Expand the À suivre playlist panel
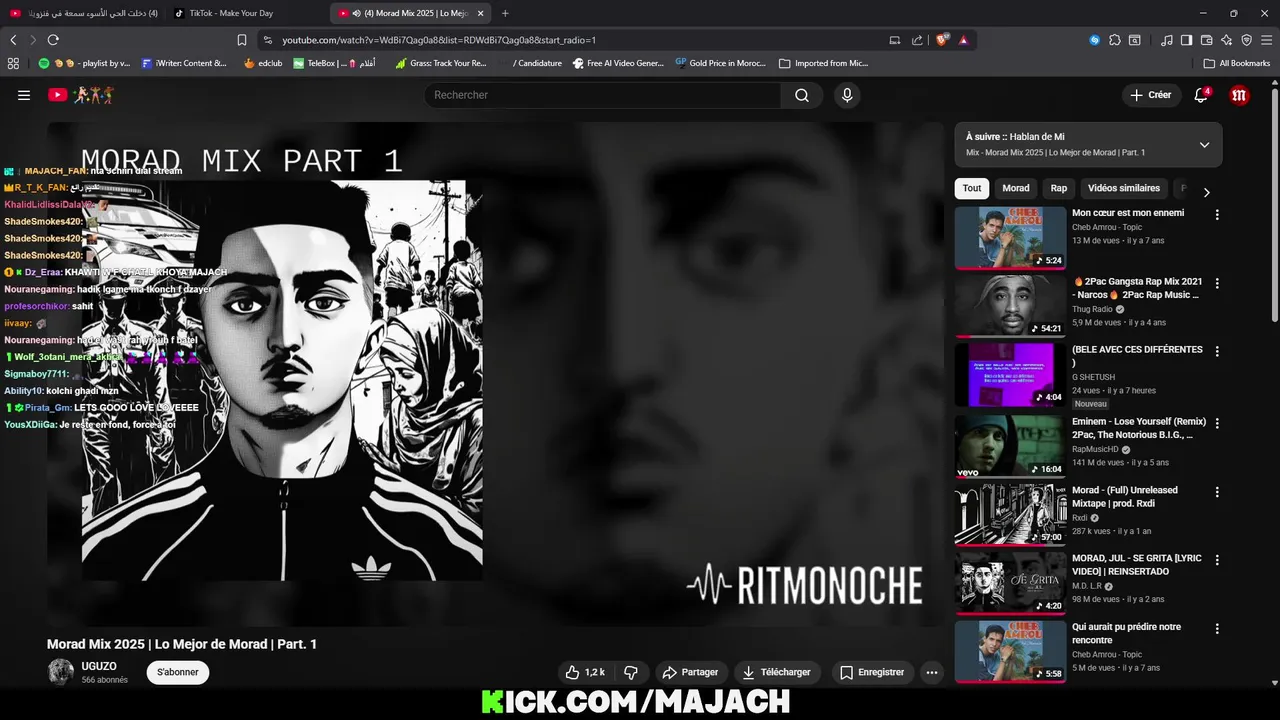Screen dimensions: 1280x720 pos(1204,145)
